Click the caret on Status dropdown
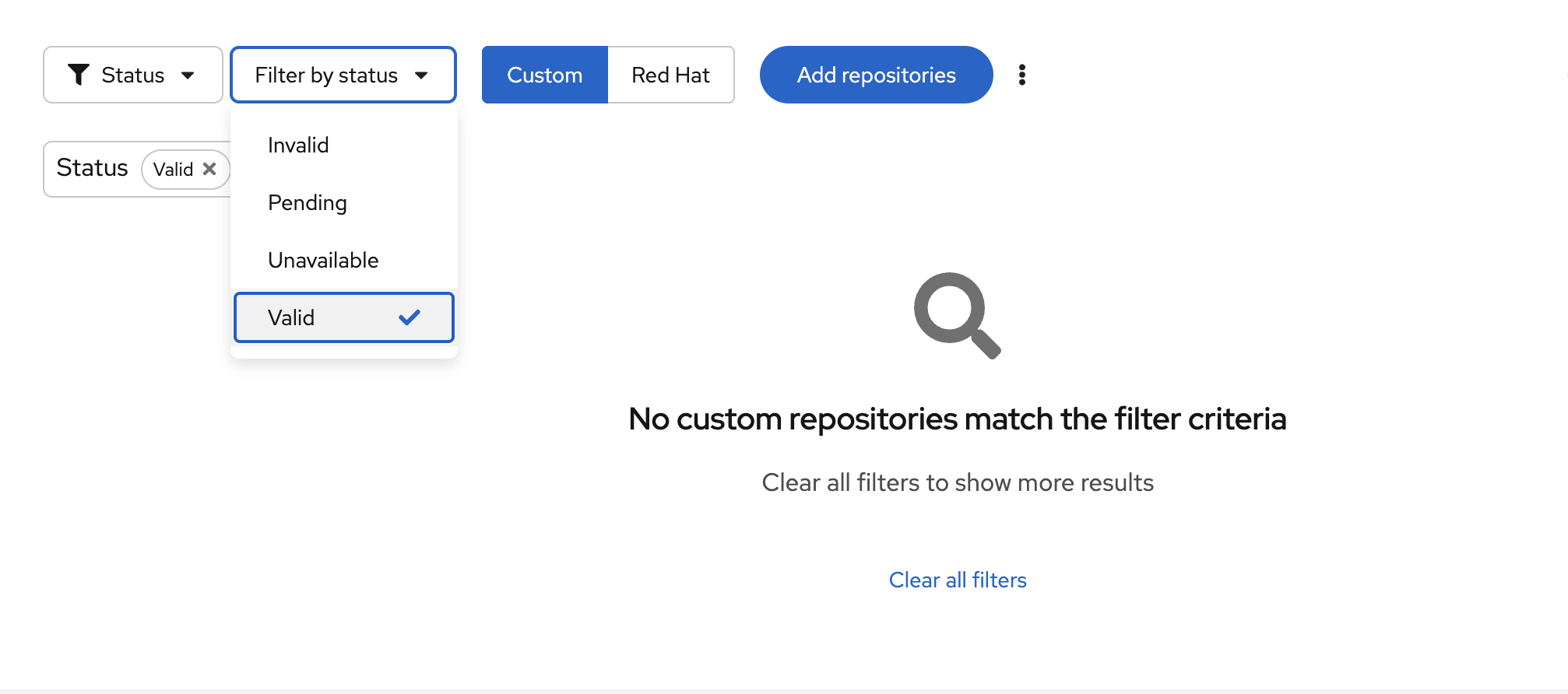Screen dimensions: 1568x694 click(x=188, y=75)
